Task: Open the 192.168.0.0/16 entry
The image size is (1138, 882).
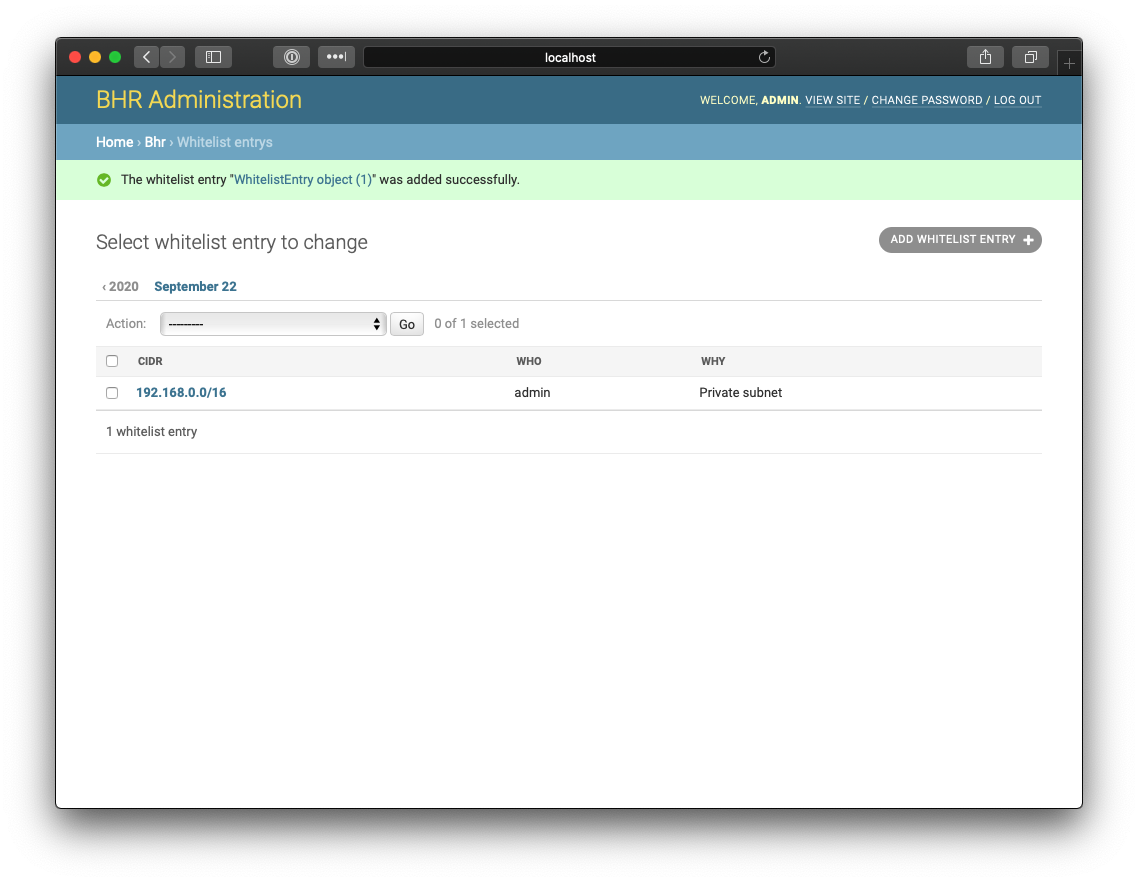Action: click(x=181, y=393)
